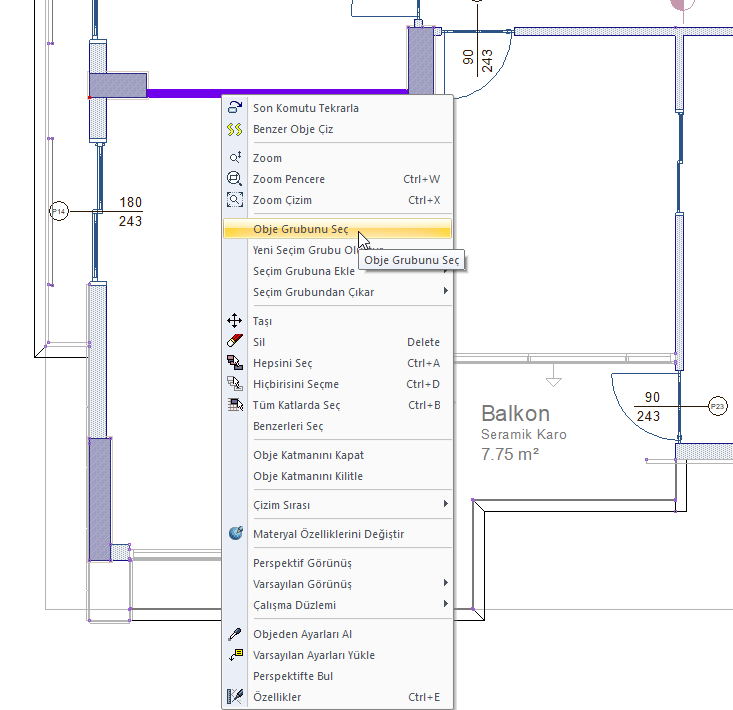This screenshot has width=733, height=710.
Task: Choose Obje Katmanını Kilitle
Action: tap(308, 476)
